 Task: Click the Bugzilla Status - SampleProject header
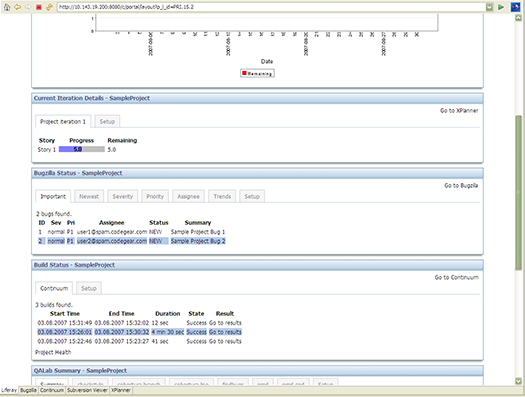pos(257,173)
